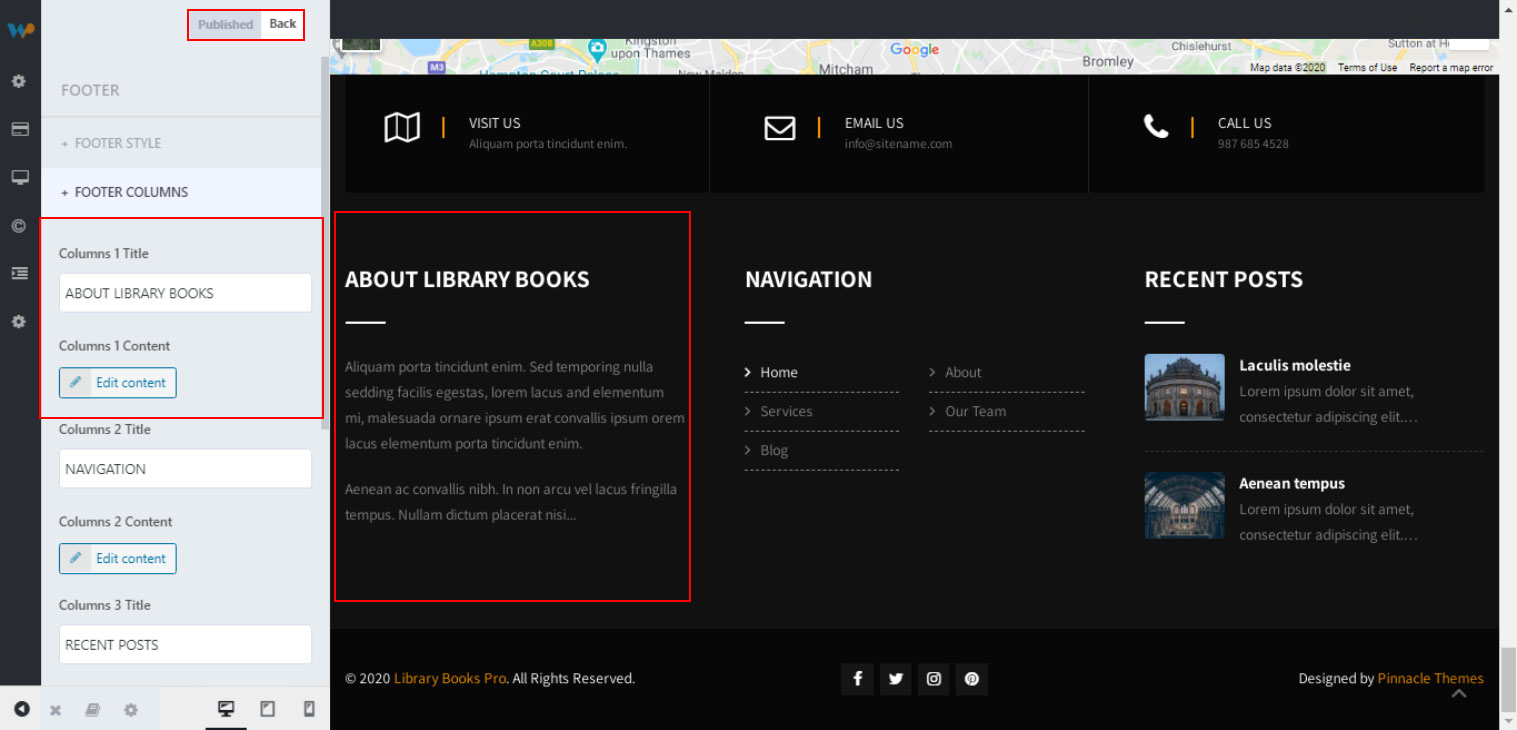This screenshot has height=730, width=1517.
Task: Click the Twitter icon in the footer
Action: click(x=896, y=679)
